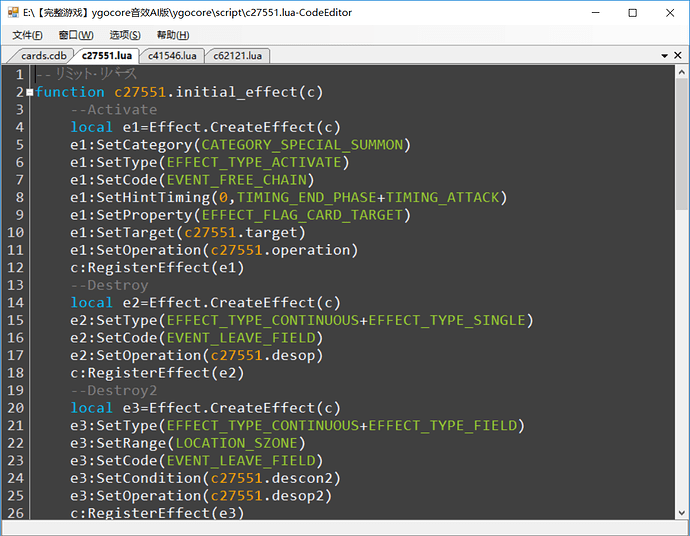Click EFFECT_TYPE_SINGLE on line 15
Image resolution: width=690 pixels, height=536 pixels.
click(x=447, y=320)
